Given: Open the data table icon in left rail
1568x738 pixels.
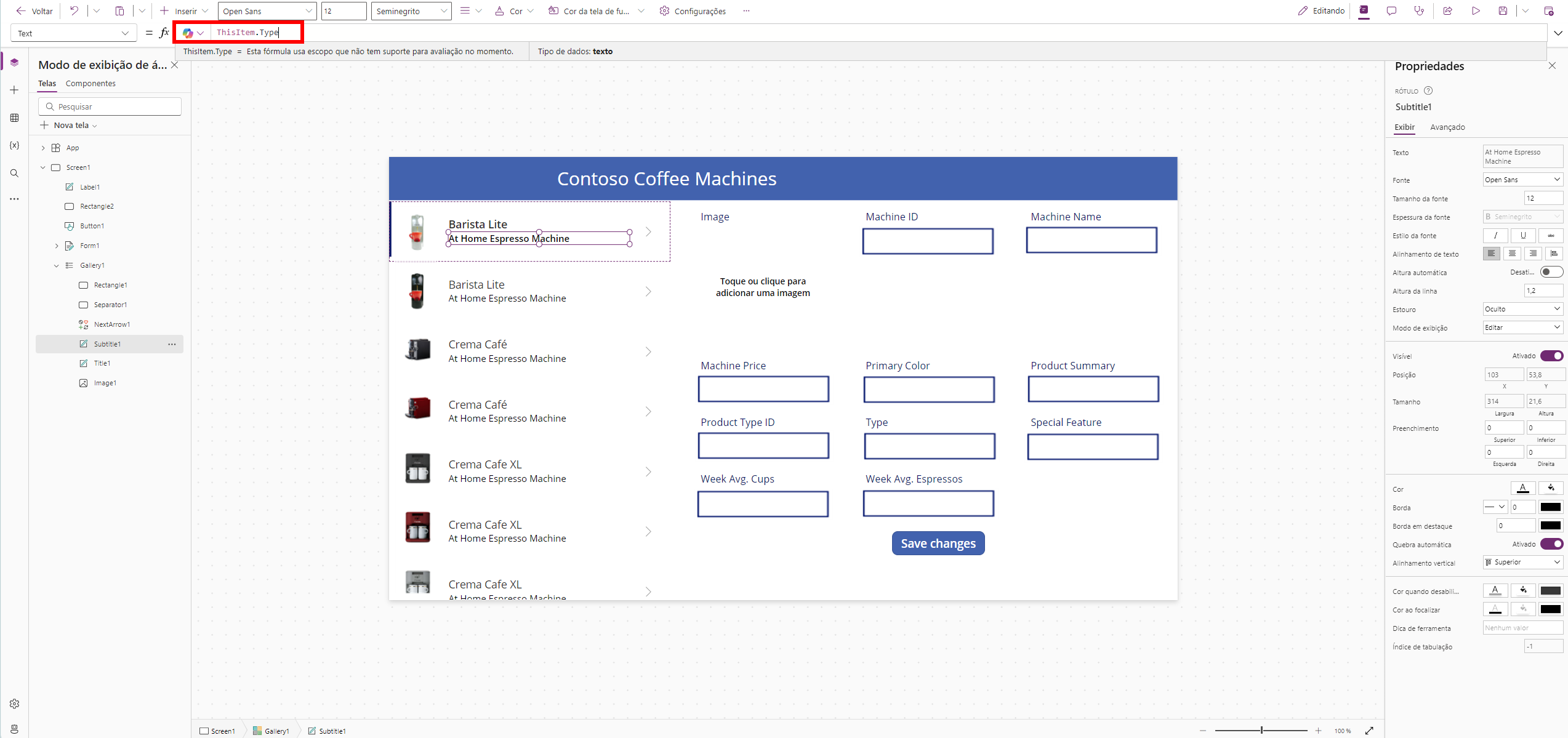Looking at the screenshot, I should click(14, 118).
